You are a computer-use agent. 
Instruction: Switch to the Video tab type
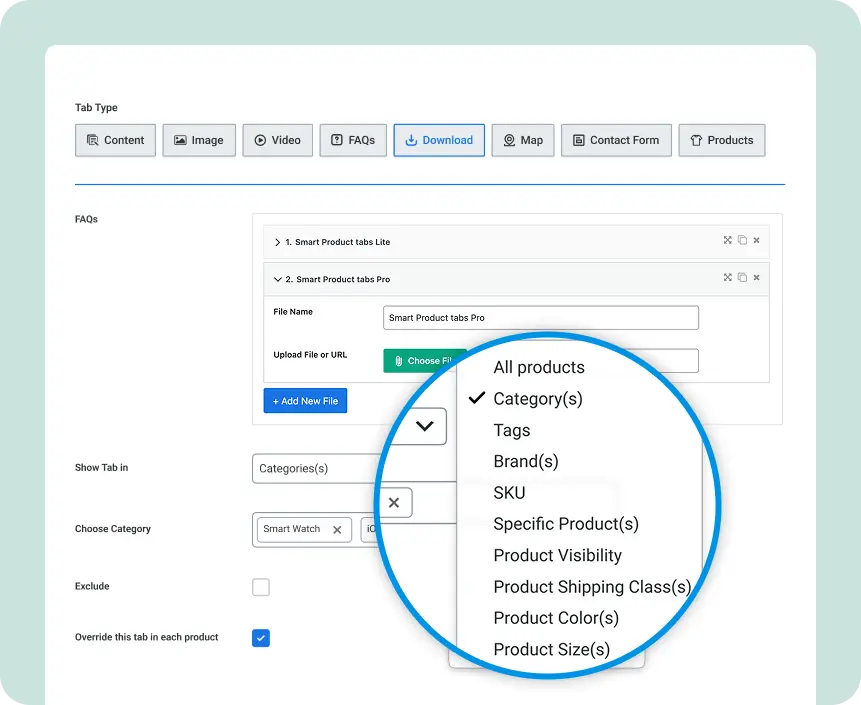click(277, 140)
